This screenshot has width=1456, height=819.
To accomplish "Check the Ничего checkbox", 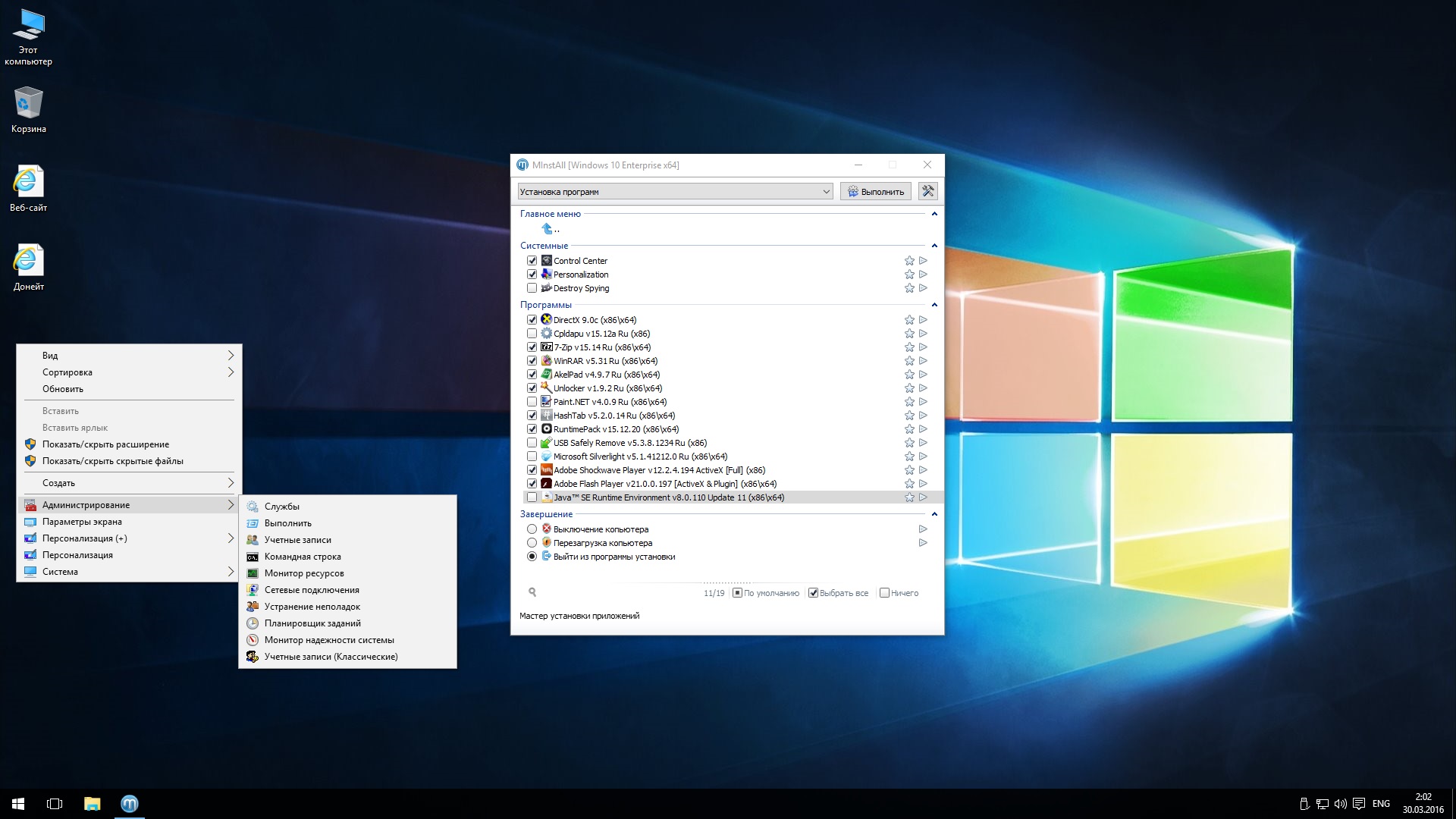I will (x=884, y=593).
